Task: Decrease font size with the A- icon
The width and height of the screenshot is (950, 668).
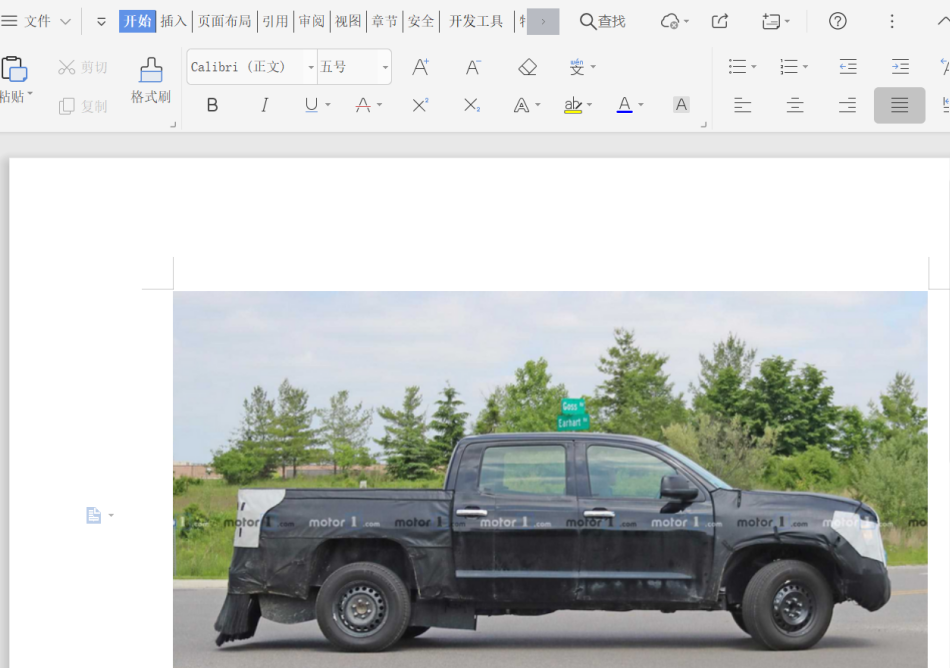Action: pos(473,67)
